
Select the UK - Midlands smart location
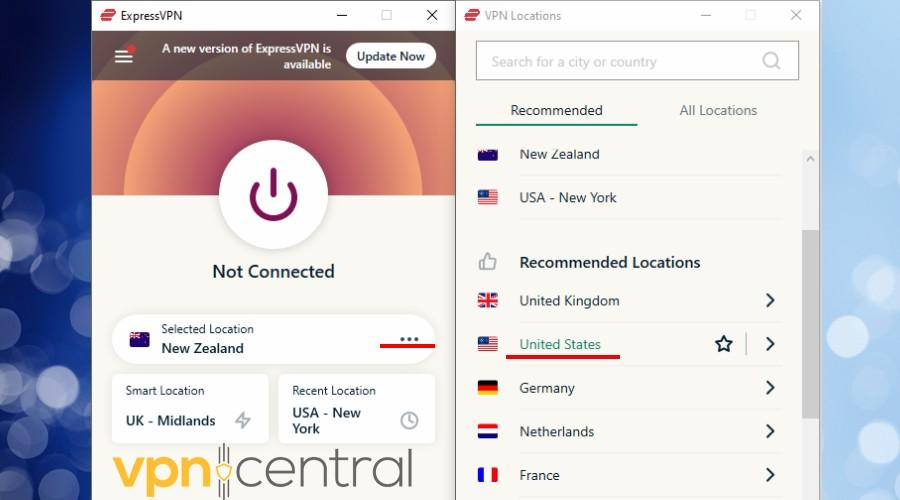(x=190, y=409)
